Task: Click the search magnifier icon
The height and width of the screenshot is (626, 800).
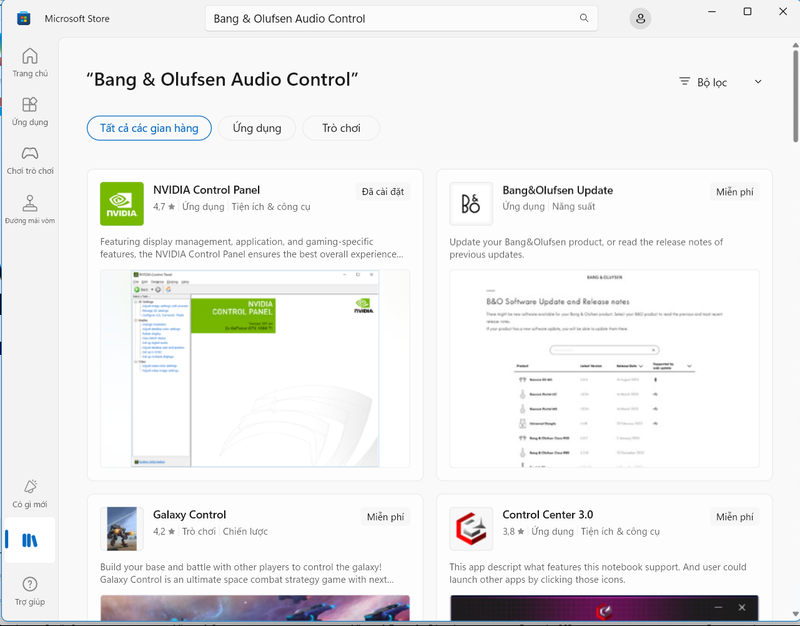Action: coord(584,18)
